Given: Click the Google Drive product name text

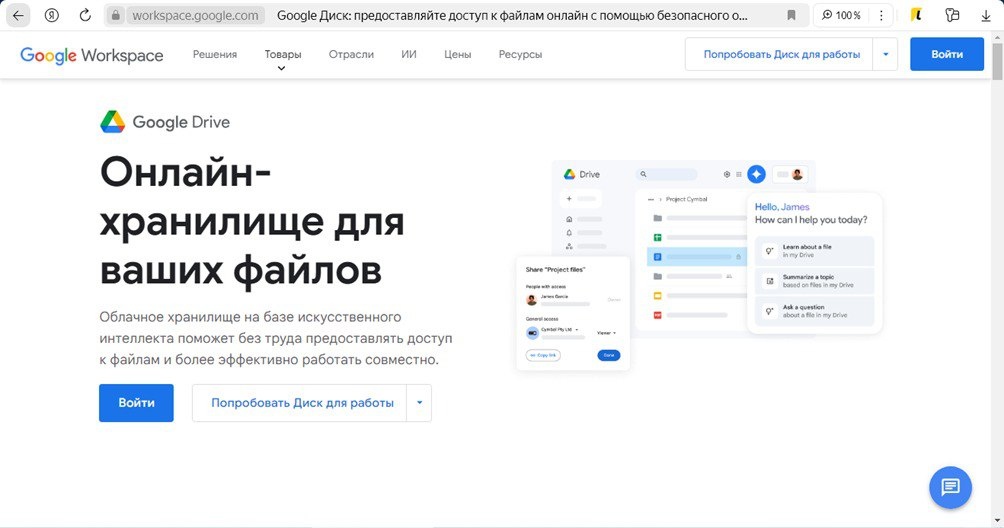Looking at the screenshot, I should 181,122.
